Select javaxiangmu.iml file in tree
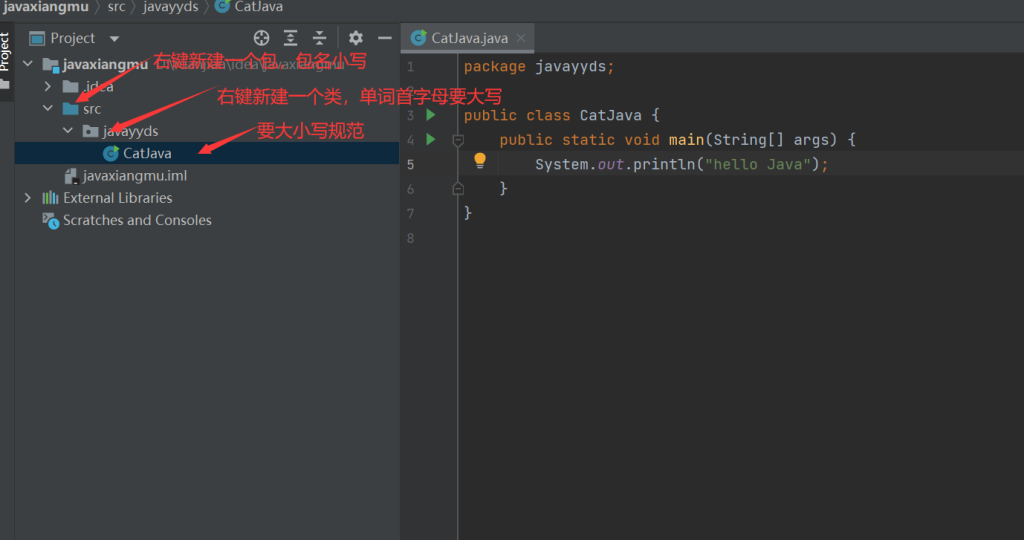 pyautogui.click(x=134, y=176)
